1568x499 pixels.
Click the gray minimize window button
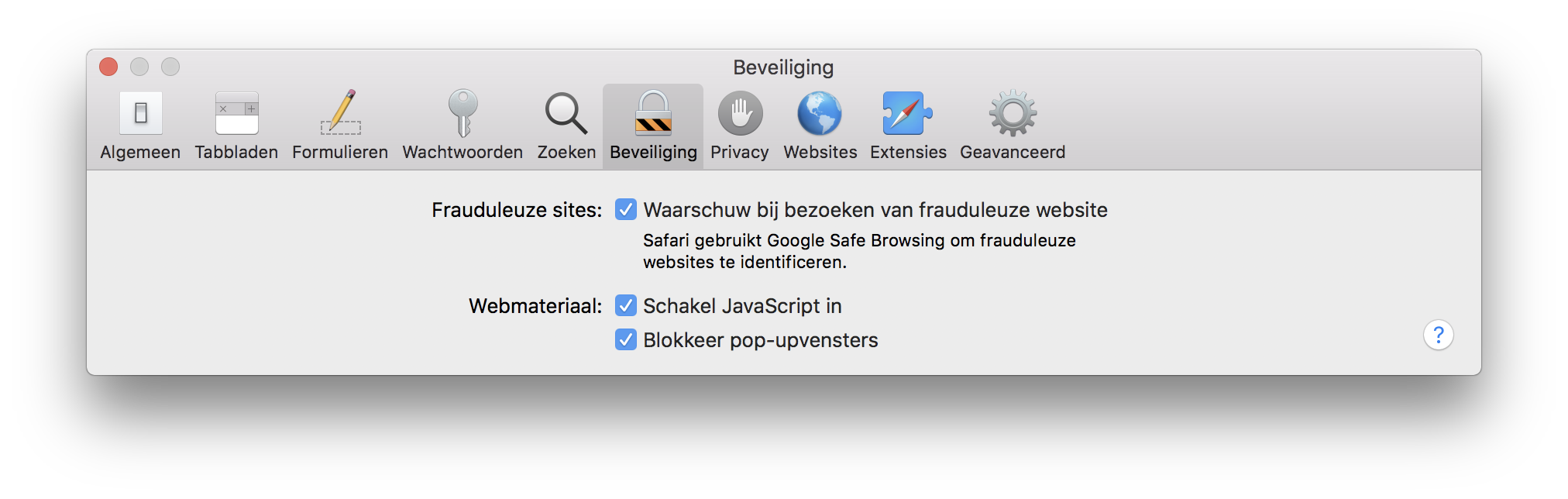139,67
